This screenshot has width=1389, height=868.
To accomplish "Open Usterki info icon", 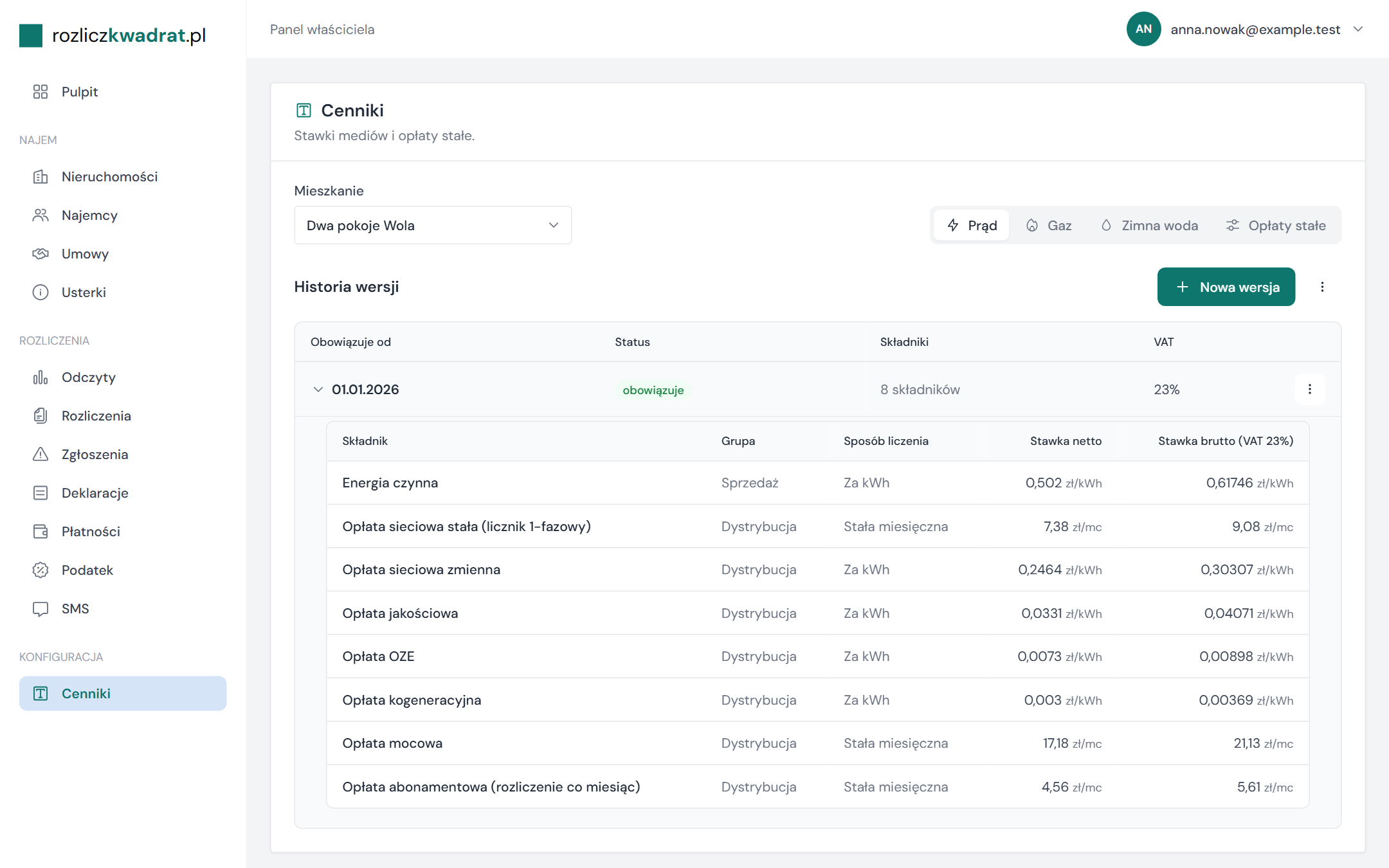I will coord(41,293).
